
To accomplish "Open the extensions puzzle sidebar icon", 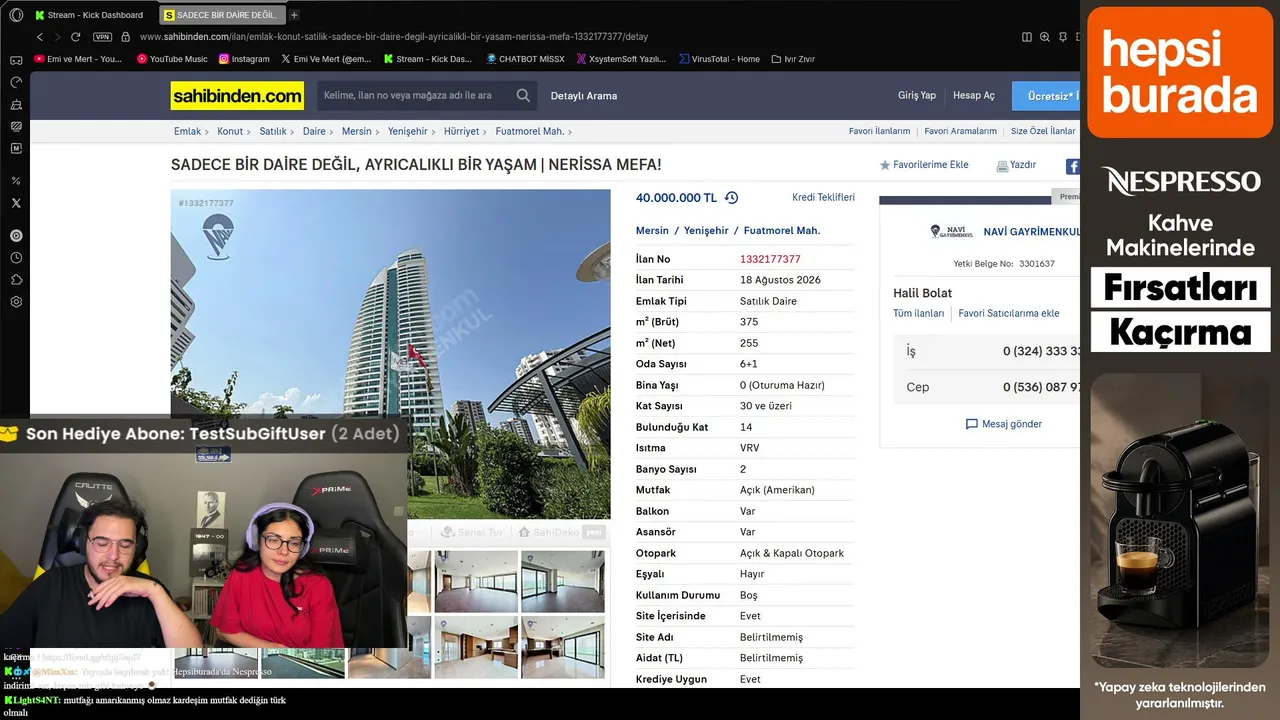I will (x=16, y=280).
